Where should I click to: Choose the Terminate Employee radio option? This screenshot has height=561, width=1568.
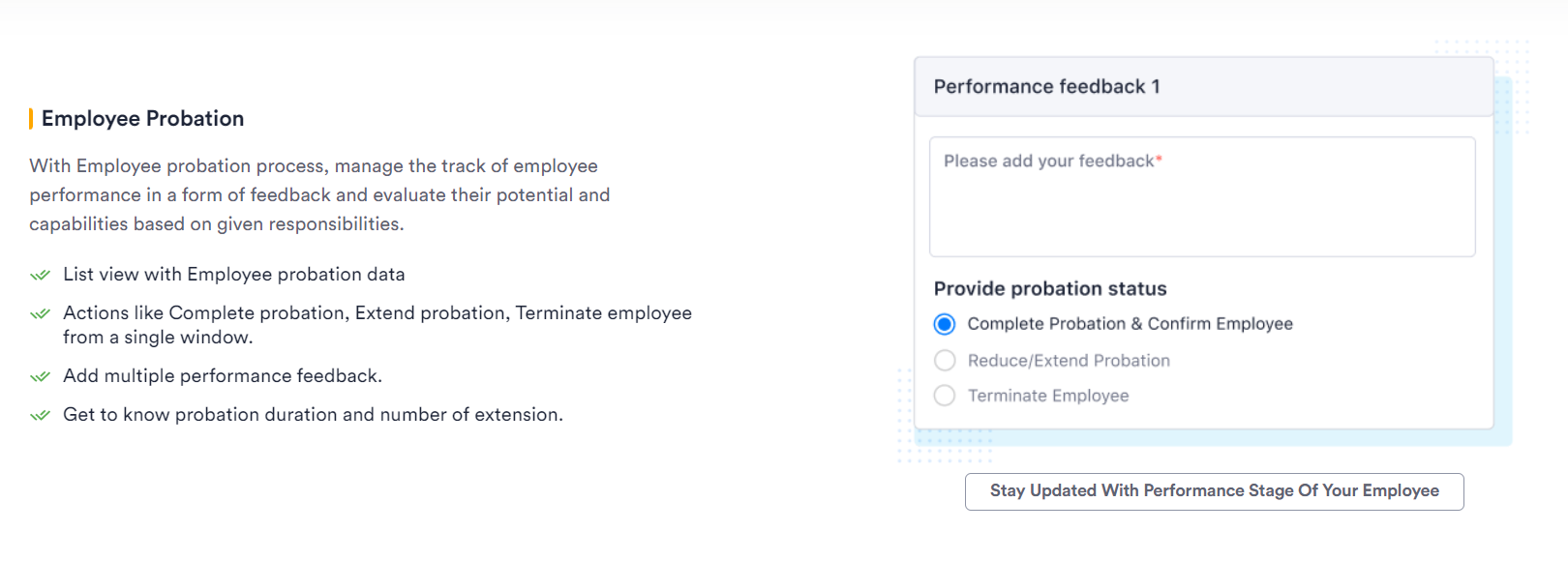[945, 396]
